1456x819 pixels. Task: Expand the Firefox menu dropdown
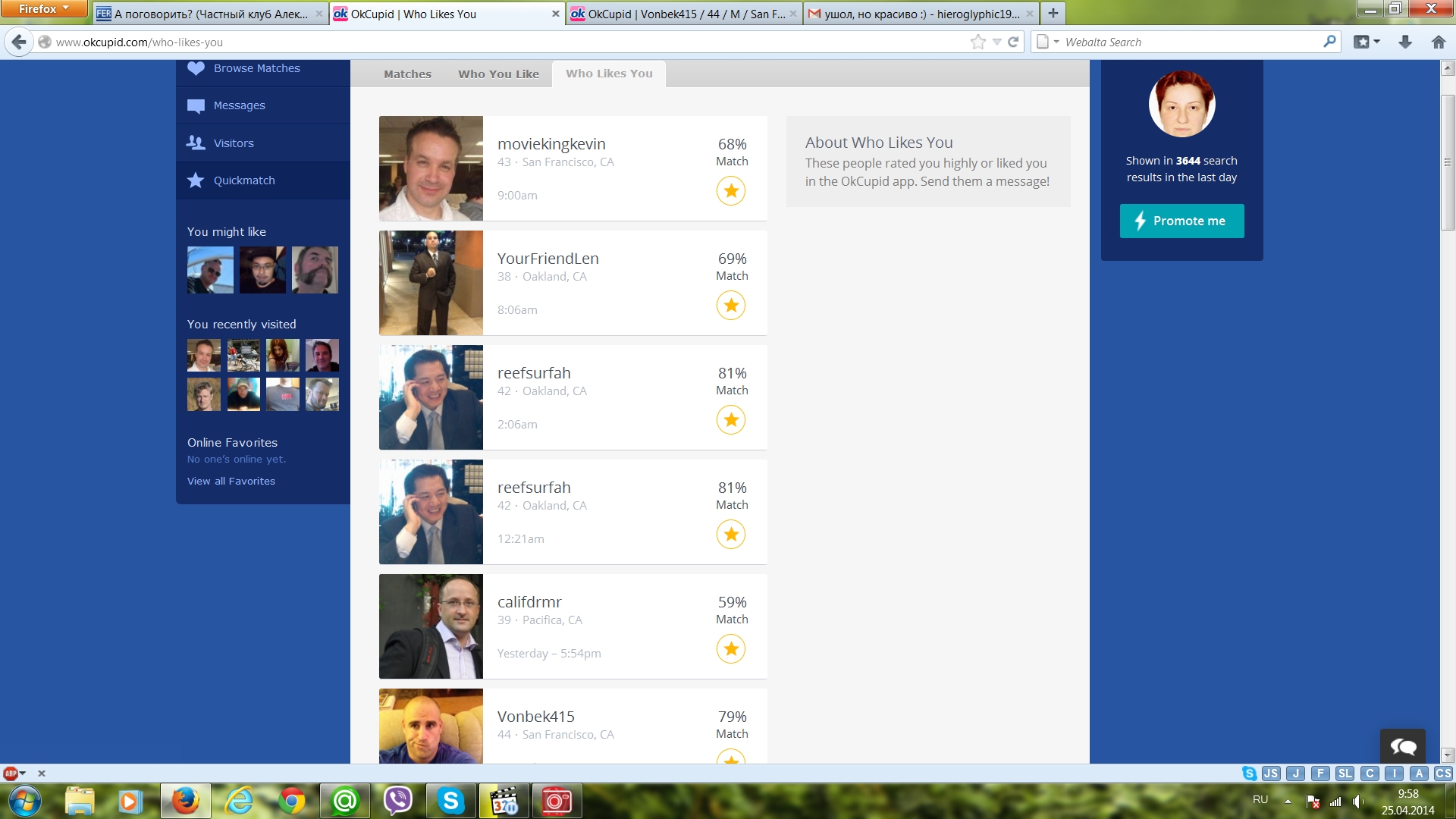click(44, 9)
